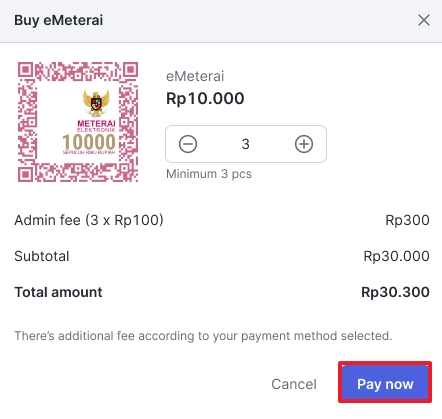The width and height of the screenshot is (442, 419).
Task: Click the 10000 denomination on the stamp
Action: pos(89,142)
